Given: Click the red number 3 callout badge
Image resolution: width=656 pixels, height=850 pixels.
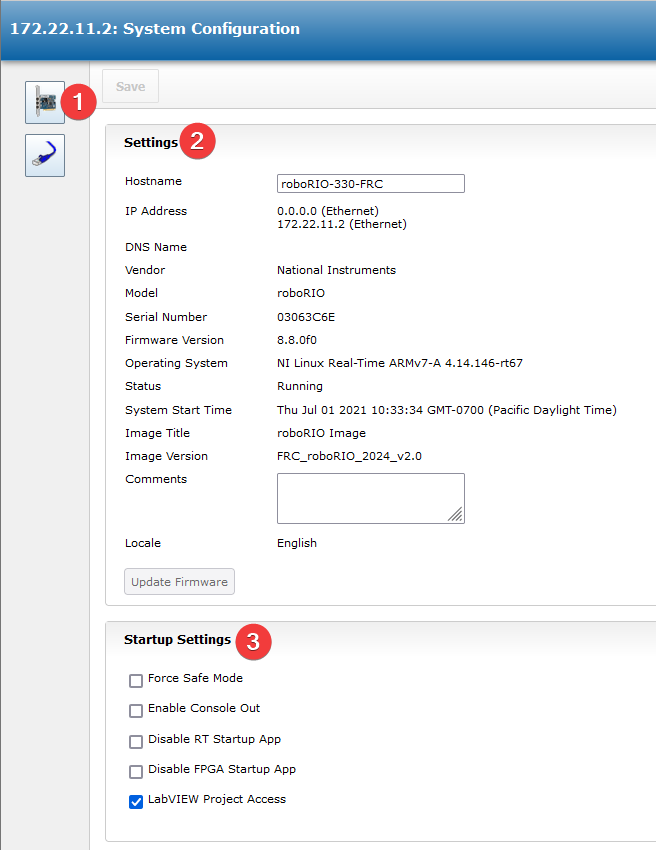Looking at the screenshot, I should point(253,640).
